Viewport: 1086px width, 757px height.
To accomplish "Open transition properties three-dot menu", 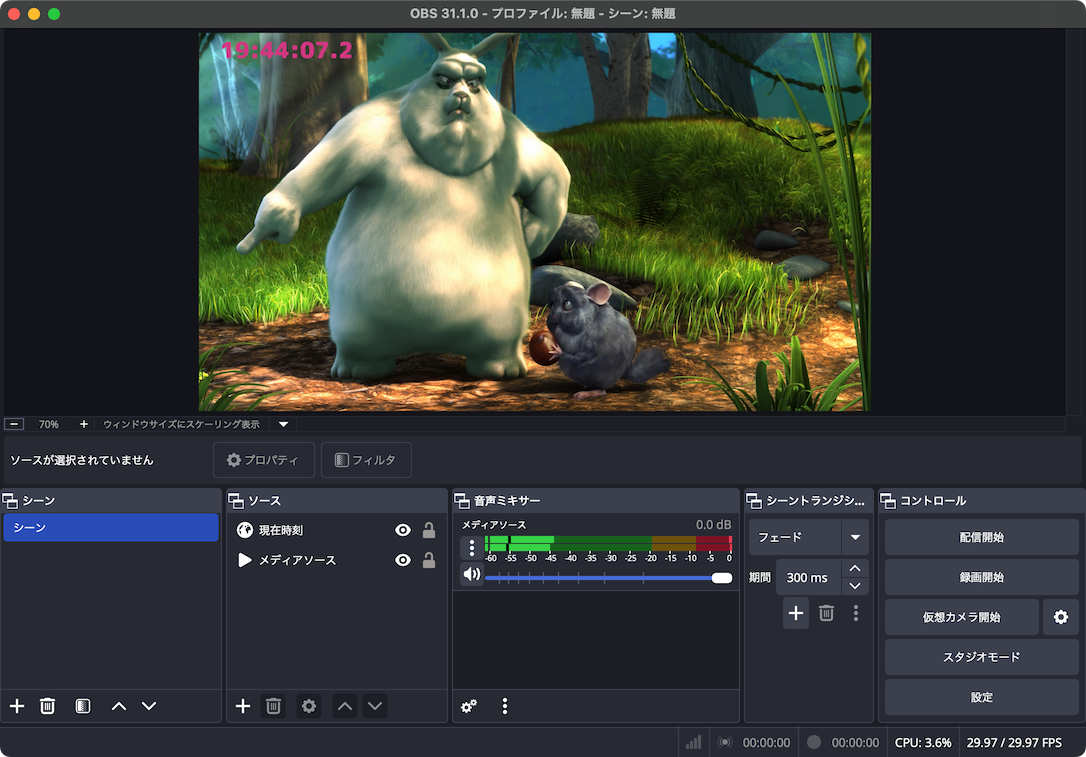I will click(x=856, y=613).
